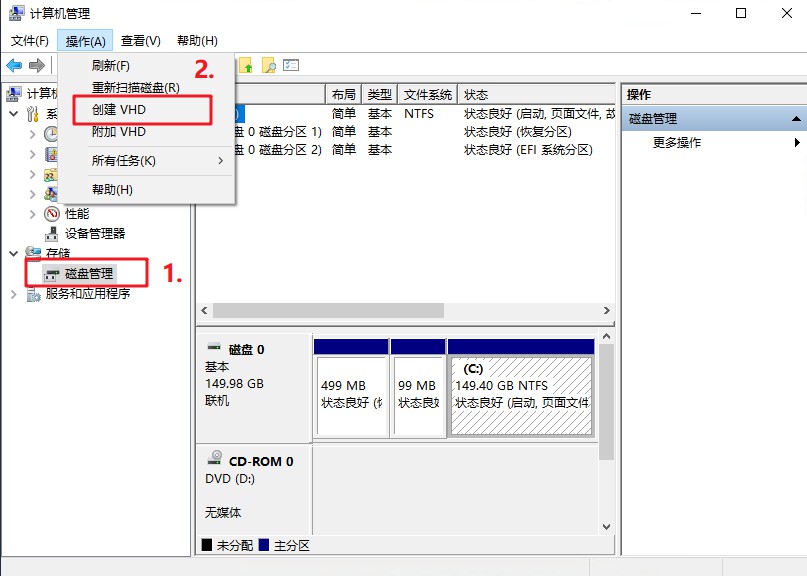Click the blue Back arrow toolbar icon
Image resolution: width=807 pixels, height=576 pixels.
(x=14, y=65)
